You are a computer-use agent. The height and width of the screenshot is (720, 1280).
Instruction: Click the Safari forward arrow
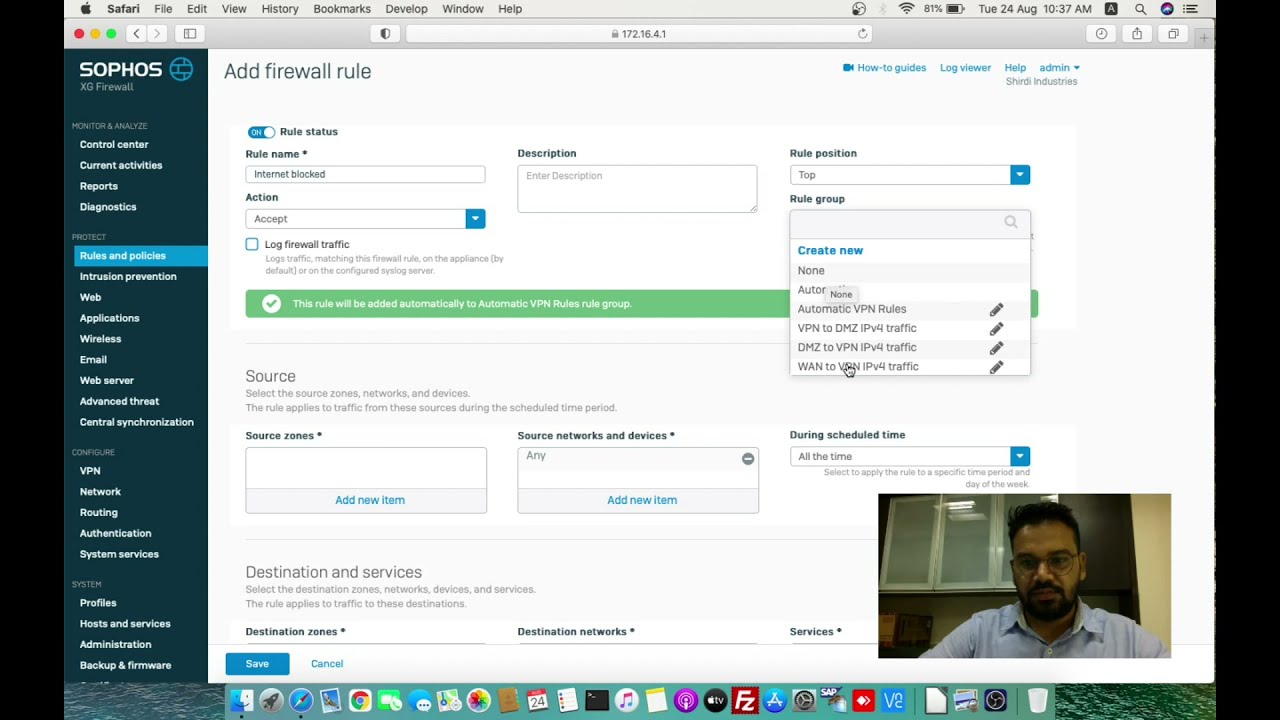(x=157, y=34)
